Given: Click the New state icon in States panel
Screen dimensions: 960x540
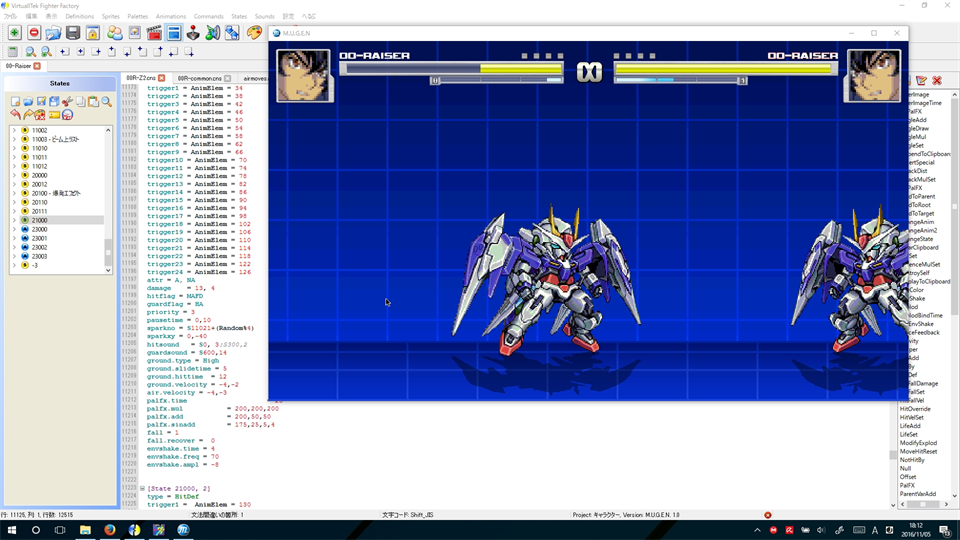Looking at the screenshot, I should tap(15, 102).
